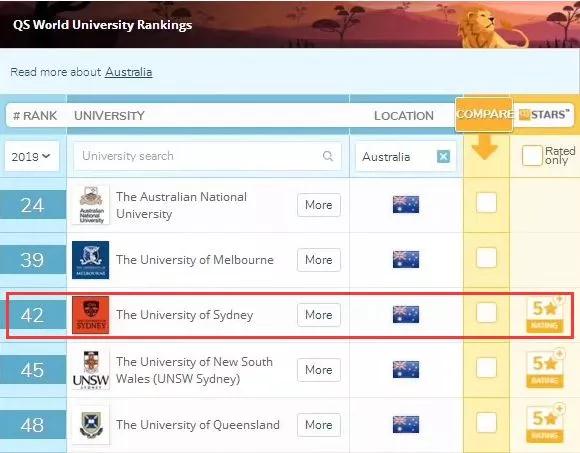Open the UNSW 5-star rating badge
The width and height of the screenshot is (580, 453).
coord(544,369)
